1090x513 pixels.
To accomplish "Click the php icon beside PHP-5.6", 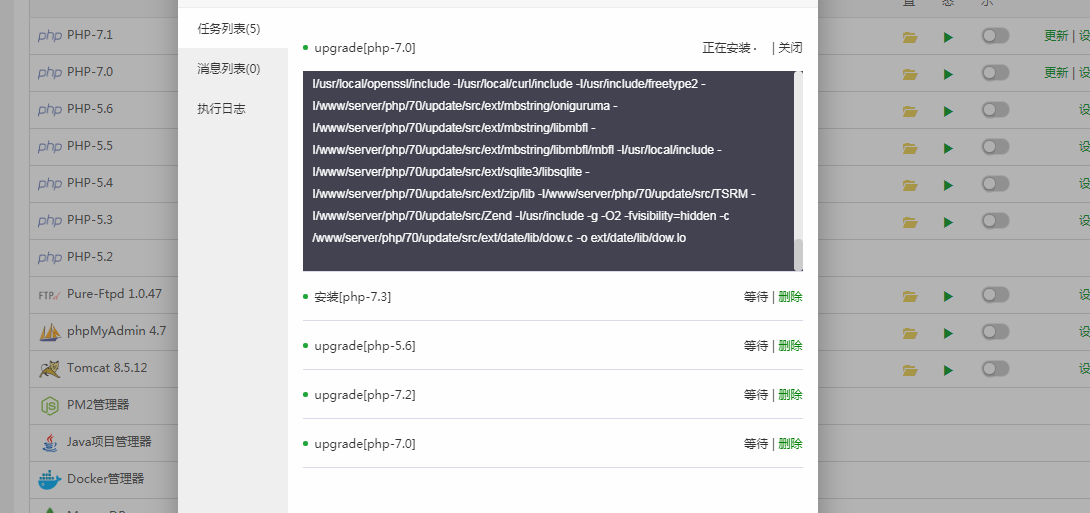I will click(50, 109).
